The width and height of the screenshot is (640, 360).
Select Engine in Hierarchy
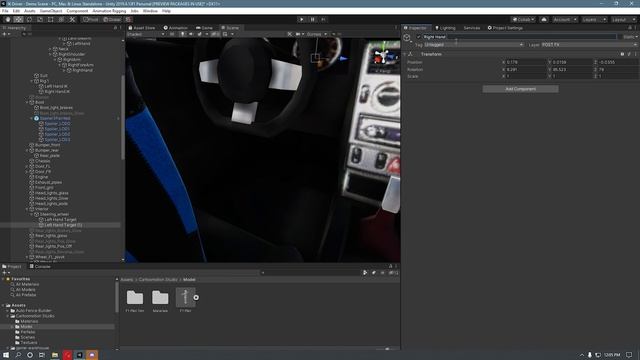41,177
